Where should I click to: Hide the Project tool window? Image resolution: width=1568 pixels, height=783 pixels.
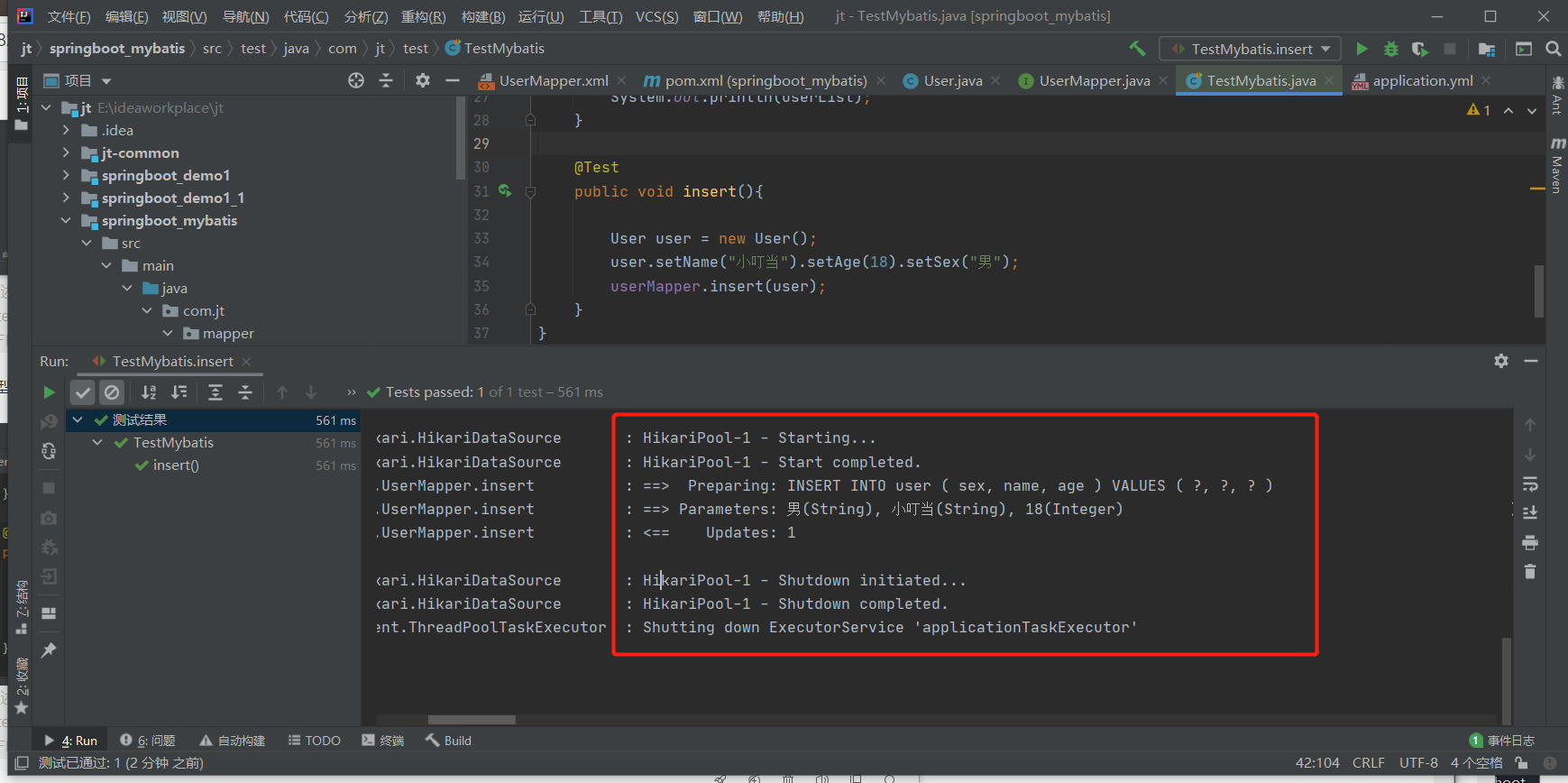coord(453,80)
